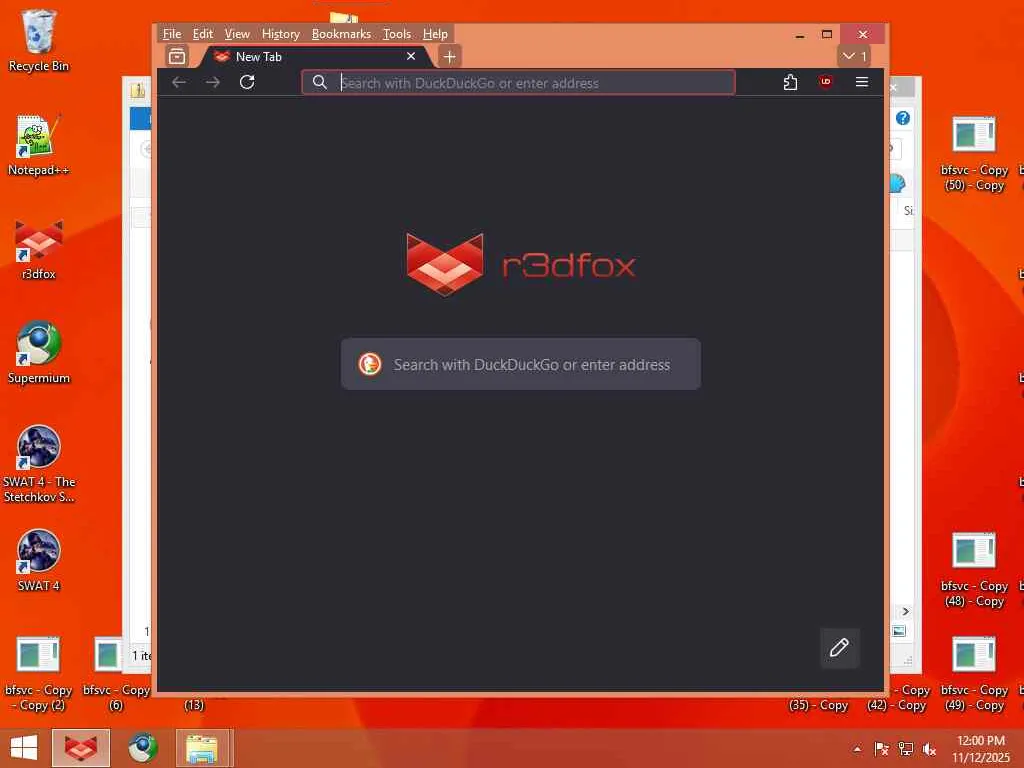Reload the current page
This screenshot has width=1024, height=768.
[x=247, y=82]
